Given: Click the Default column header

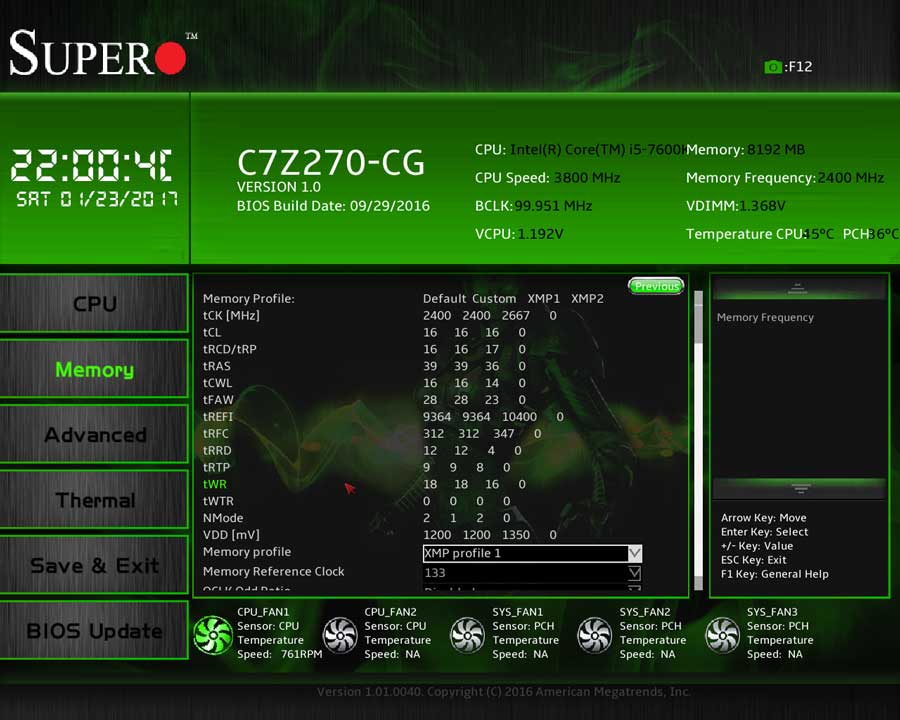Looking at the screenshot, I should 444,299.
